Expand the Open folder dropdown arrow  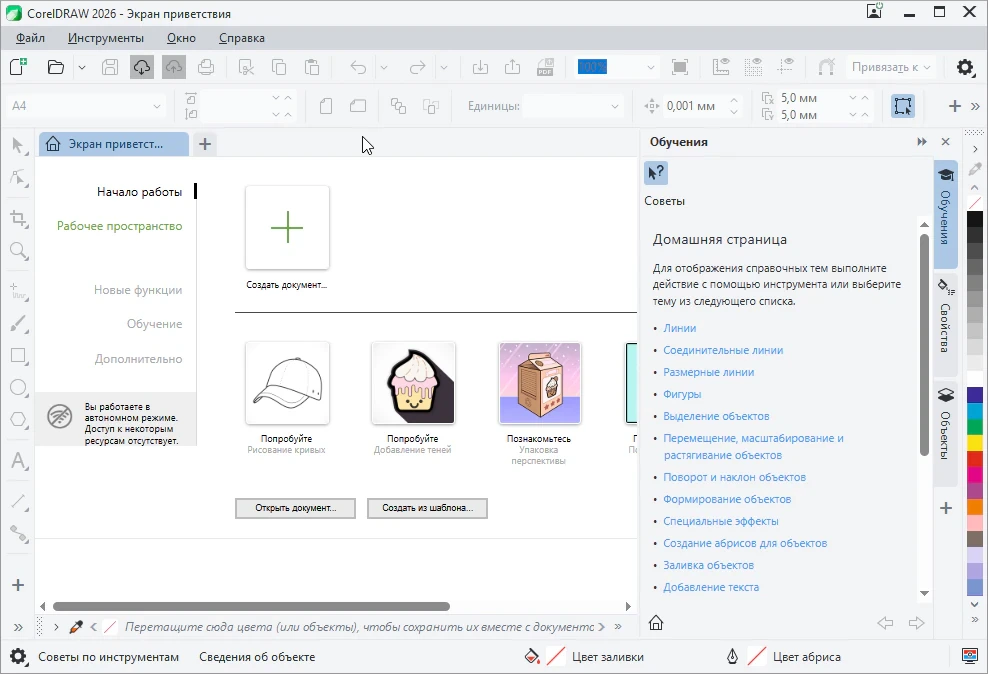point(82,67)
